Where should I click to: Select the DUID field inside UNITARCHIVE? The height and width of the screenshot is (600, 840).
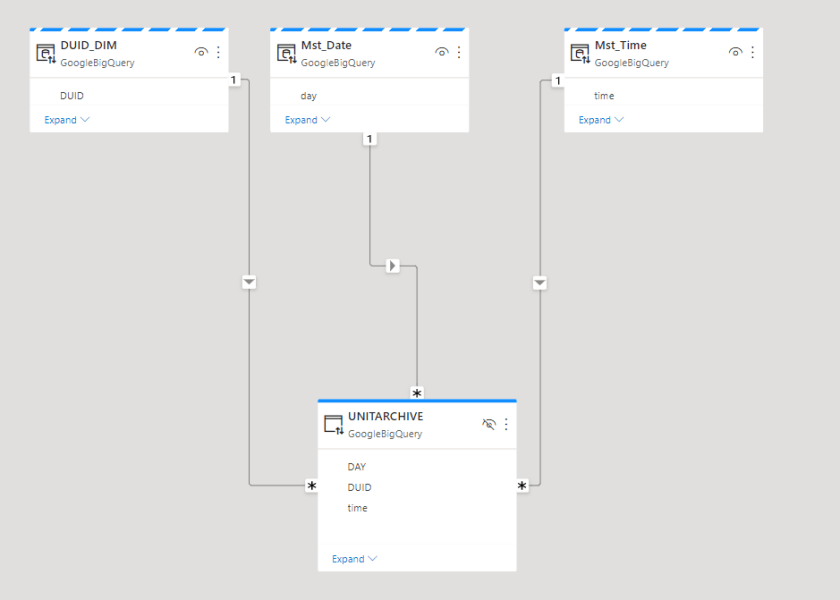click(x=359, y=487)
